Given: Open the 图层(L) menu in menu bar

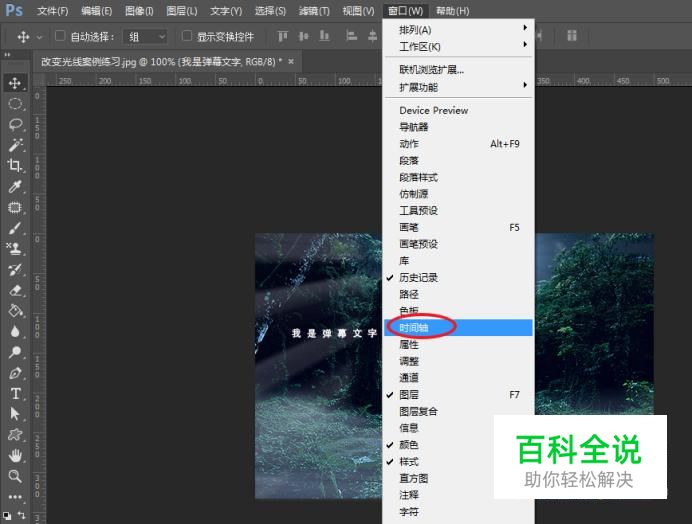Looking at the screenshot, I should 181,11.
